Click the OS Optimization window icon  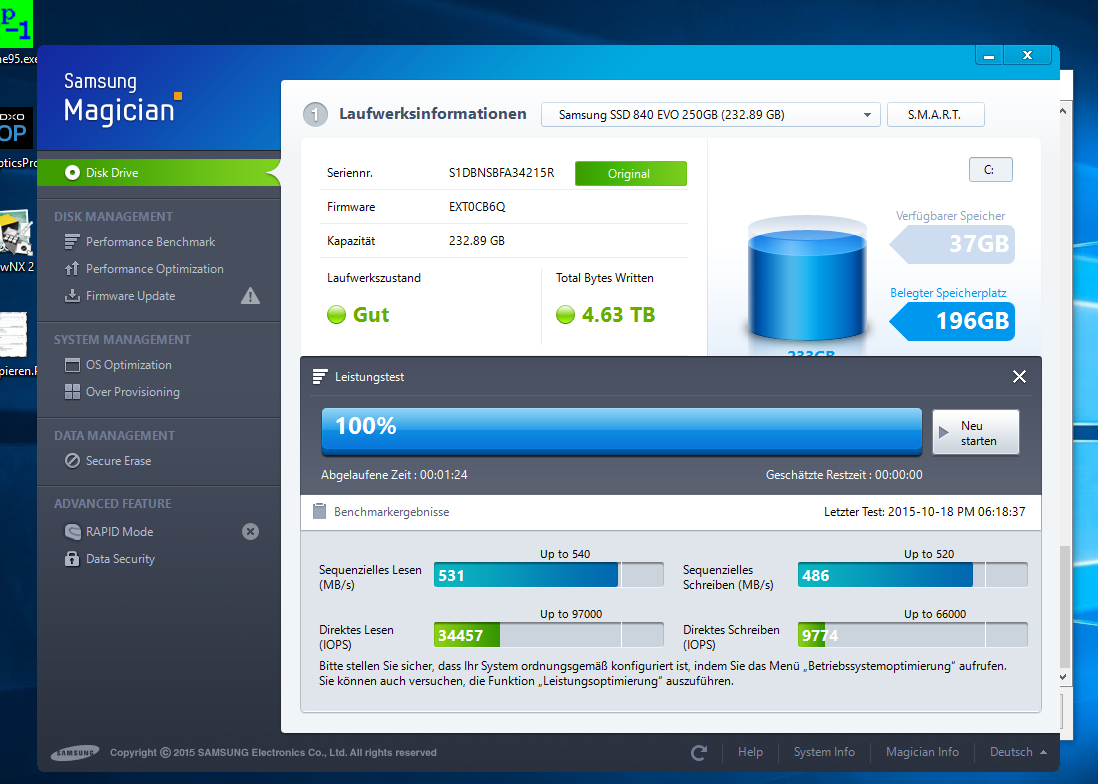point(71,365)
